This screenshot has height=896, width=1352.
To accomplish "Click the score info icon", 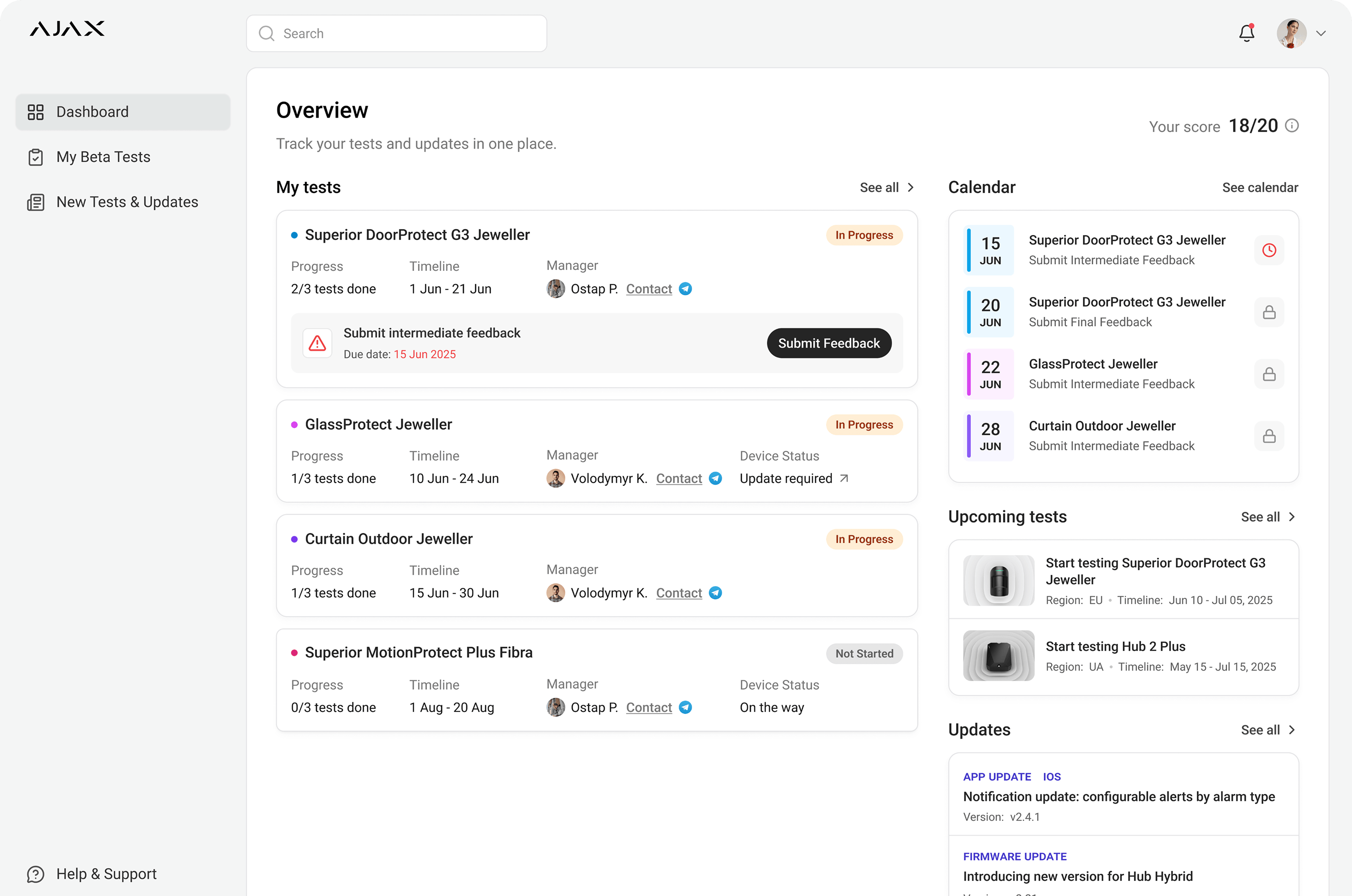I will click(x=1292, y=126).
